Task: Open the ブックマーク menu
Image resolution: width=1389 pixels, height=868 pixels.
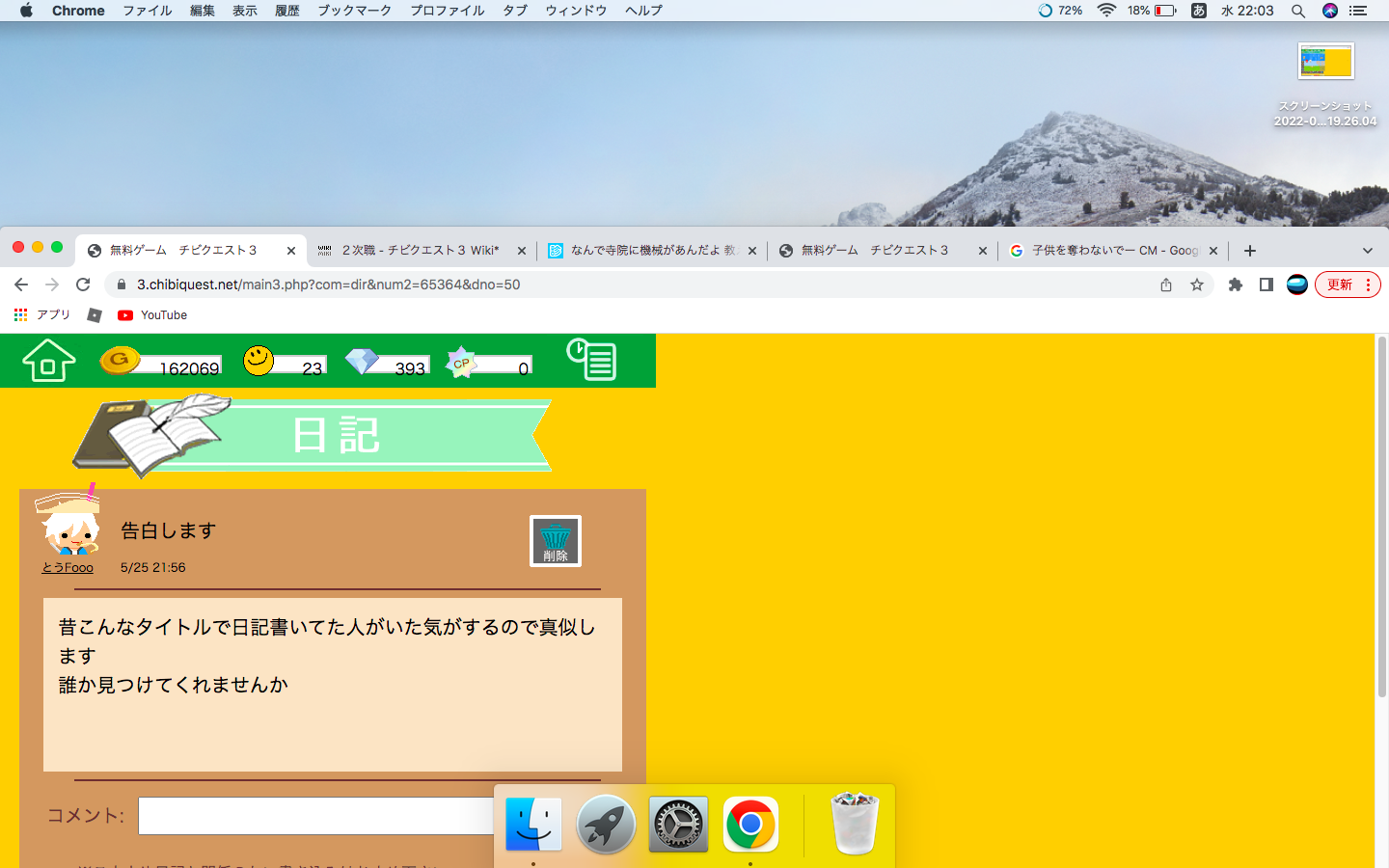Action: [x=355, y=11]
